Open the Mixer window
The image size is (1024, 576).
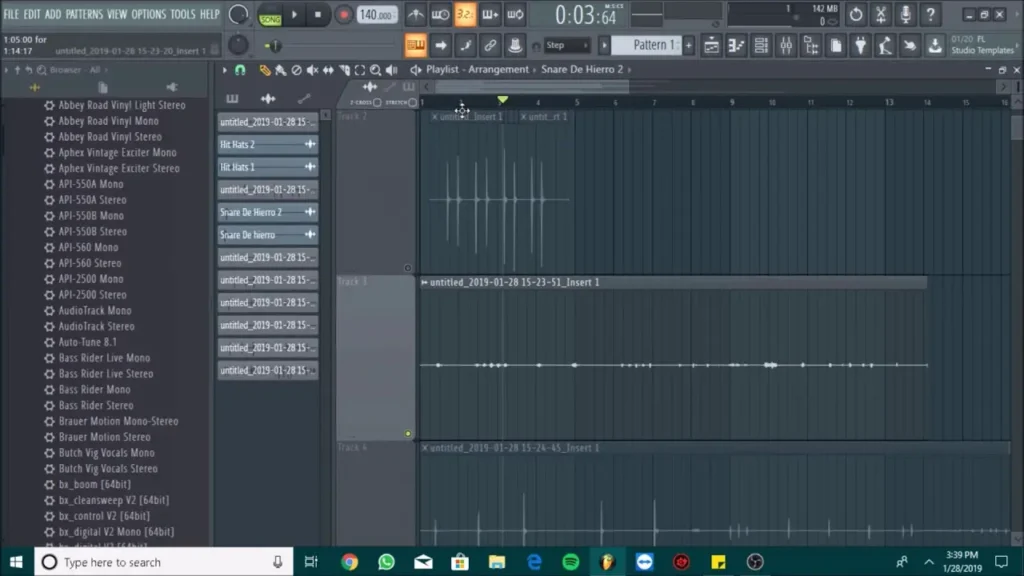coord(785,45)
